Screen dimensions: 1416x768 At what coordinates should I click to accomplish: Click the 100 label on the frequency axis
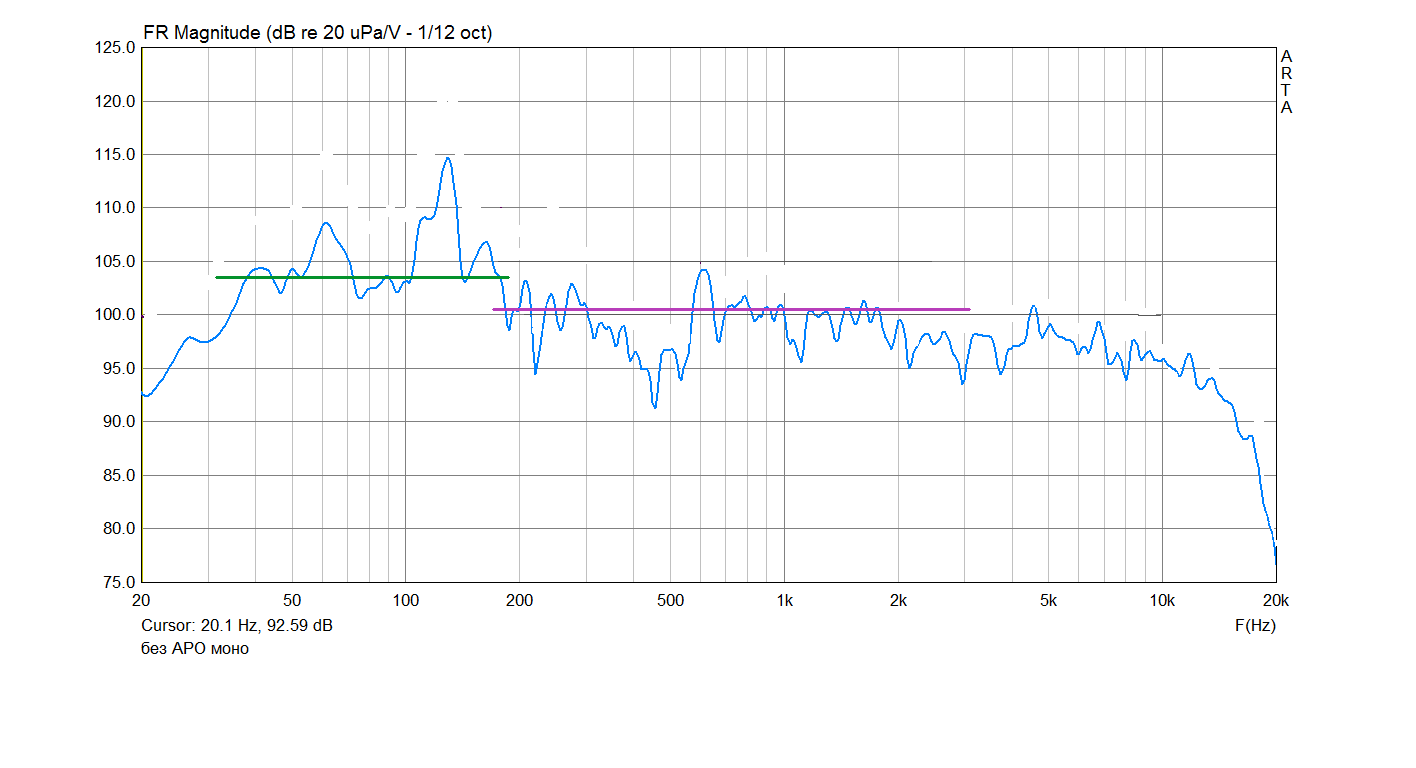(x=406, y=601)
